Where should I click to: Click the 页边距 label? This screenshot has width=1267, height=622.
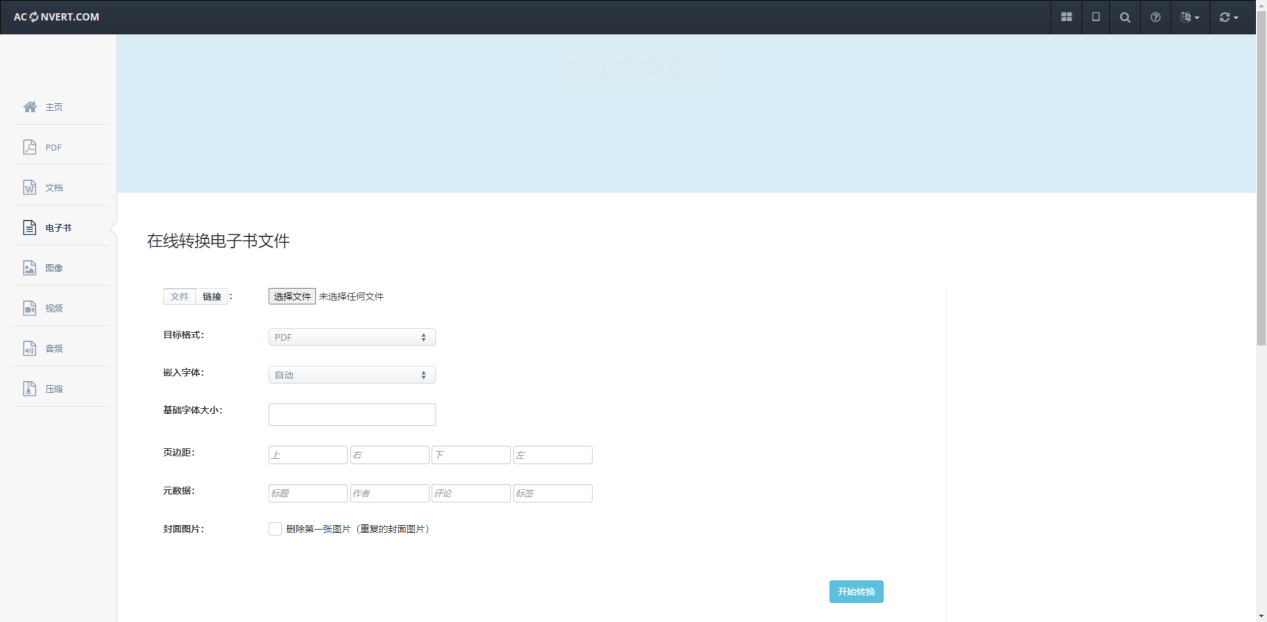tap(179, 452)
